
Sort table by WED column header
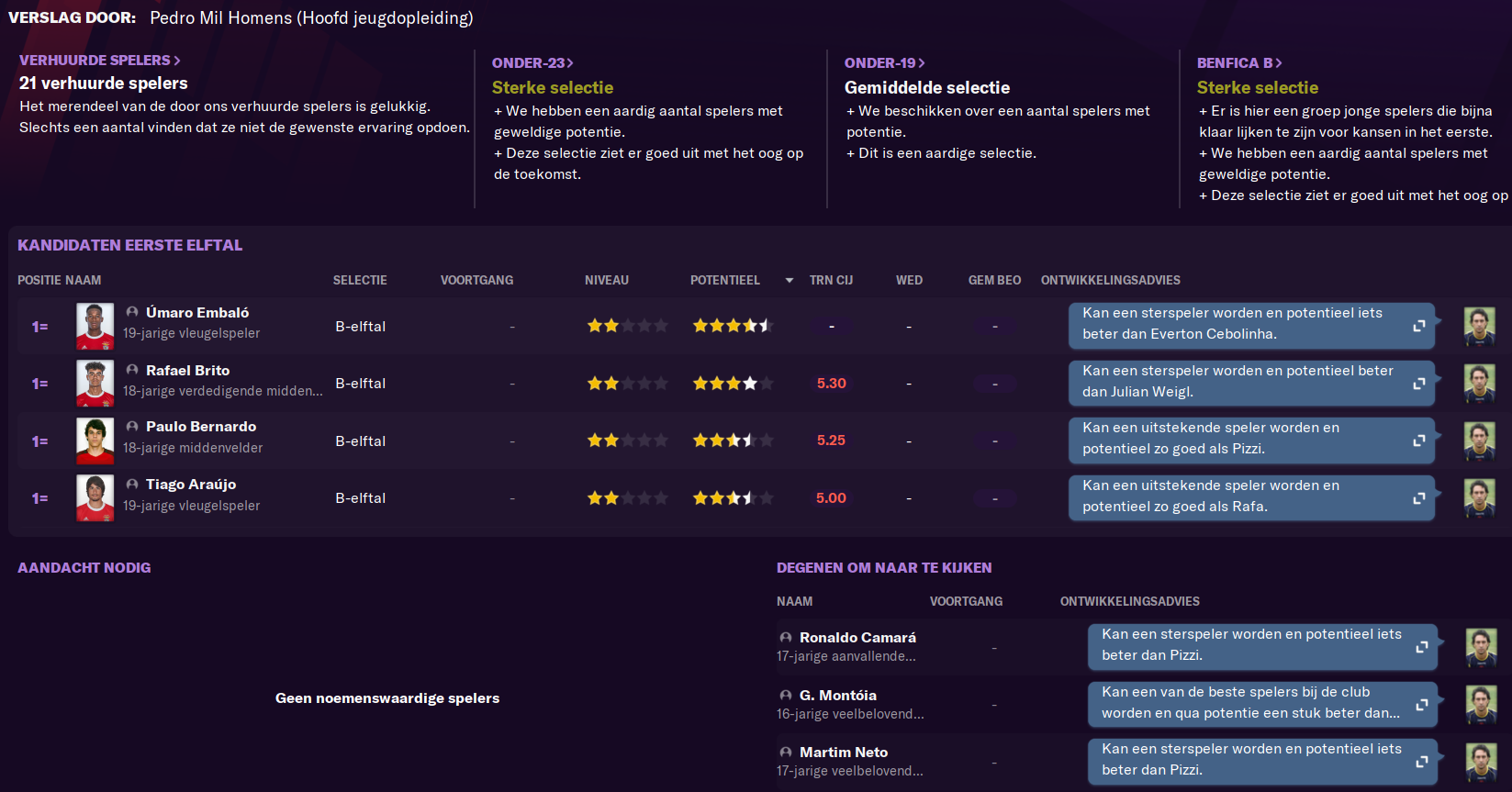coord(910,281)
